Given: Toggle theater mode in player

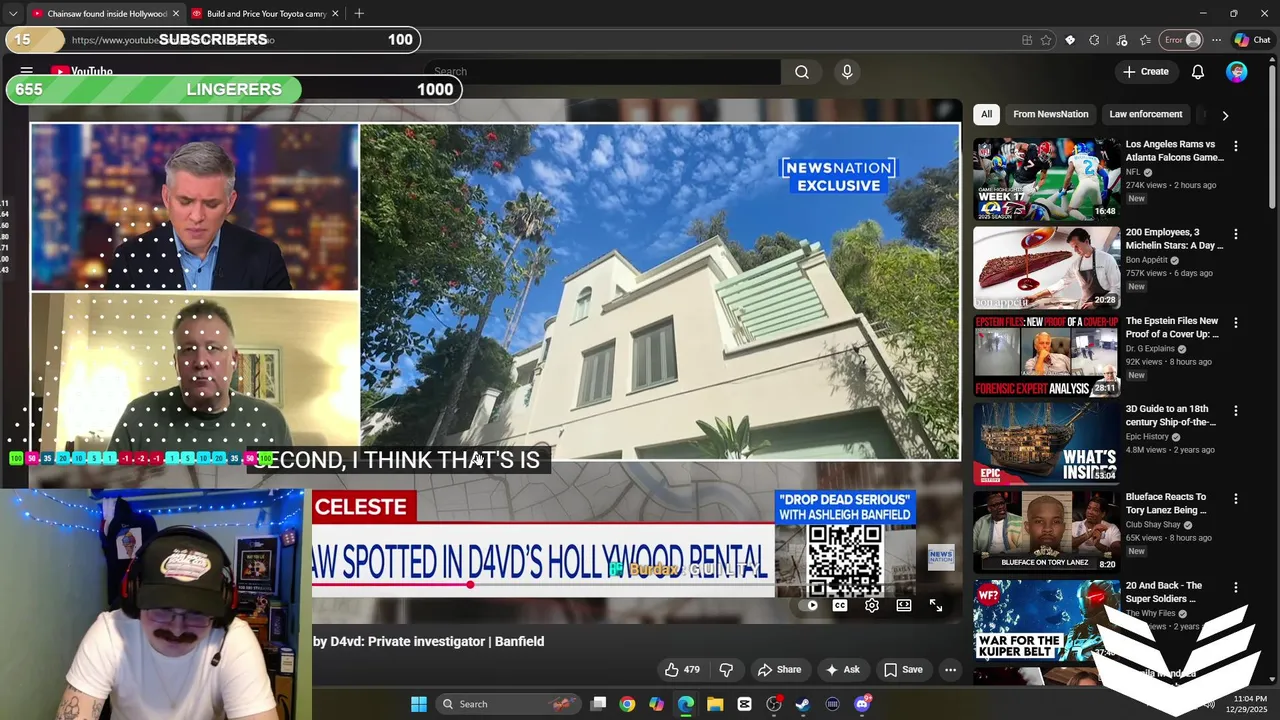Looking at the screenshot, I should [x=904, y=605].
